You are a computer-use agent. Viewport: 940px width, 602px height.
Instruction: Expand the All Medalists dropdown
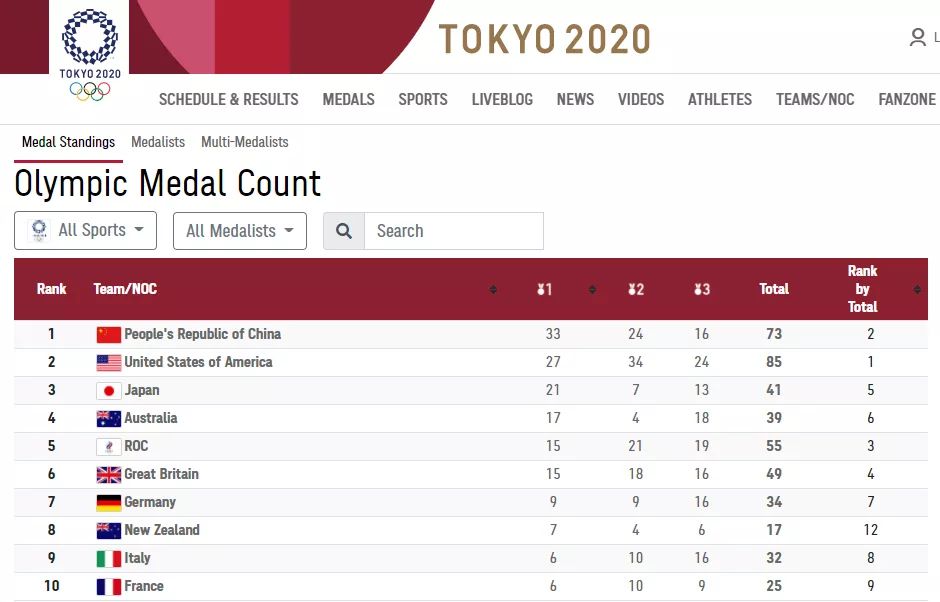pyautogui.click(x=240, y=231)
